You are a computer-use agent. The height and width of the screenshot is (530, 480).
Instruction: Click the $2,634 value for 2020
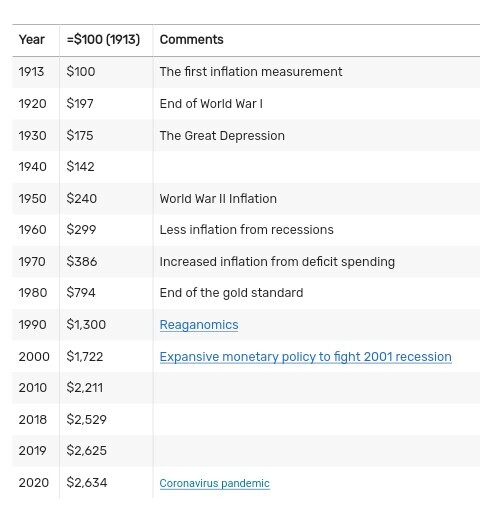pyautogui.click(x=87, y=483)
